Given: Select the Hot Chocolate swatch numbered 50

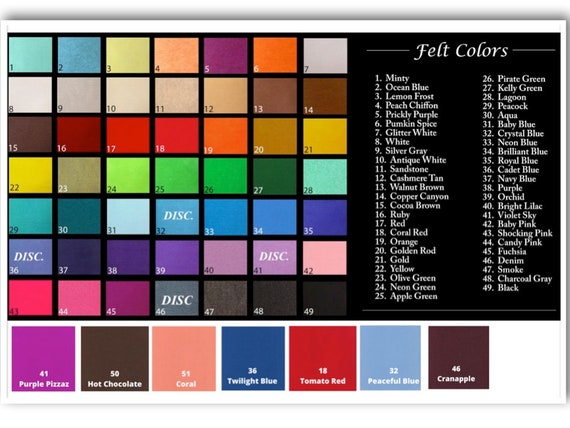Looking at the screenshot, I should point(115,359).
